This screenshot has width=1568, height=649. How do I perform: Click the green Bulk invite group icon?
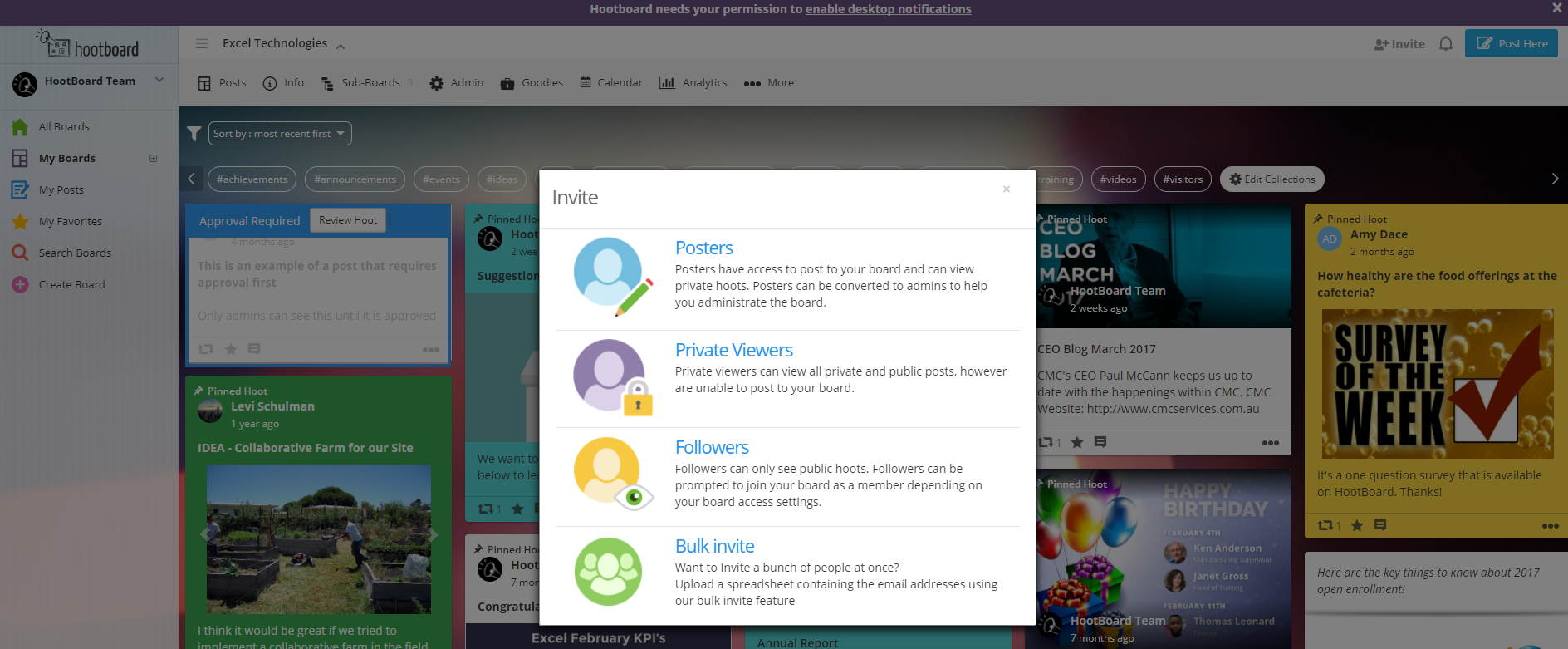click(x=609, y=572)
